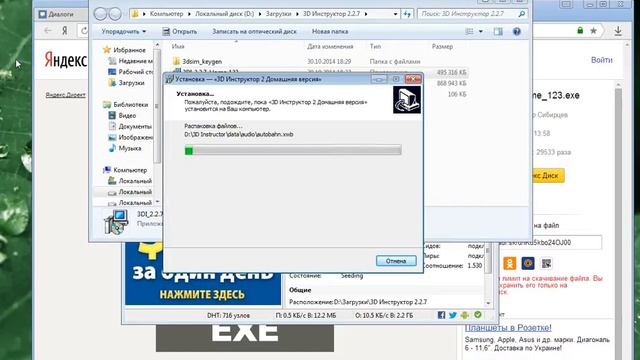Toggle Explorer preview pane icon
640x360 pixels.
(x=498, y=31)
